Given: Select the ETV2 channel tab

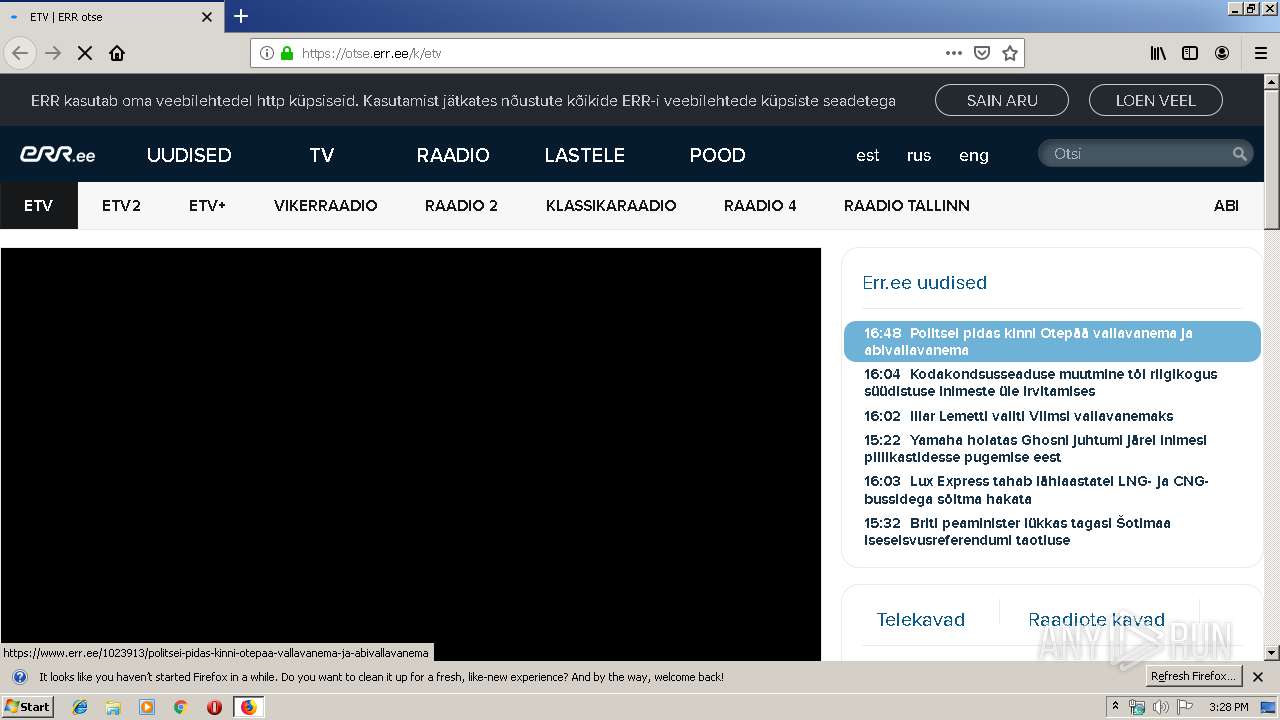Looking at the screenshot, I should [x=121, y=205].
